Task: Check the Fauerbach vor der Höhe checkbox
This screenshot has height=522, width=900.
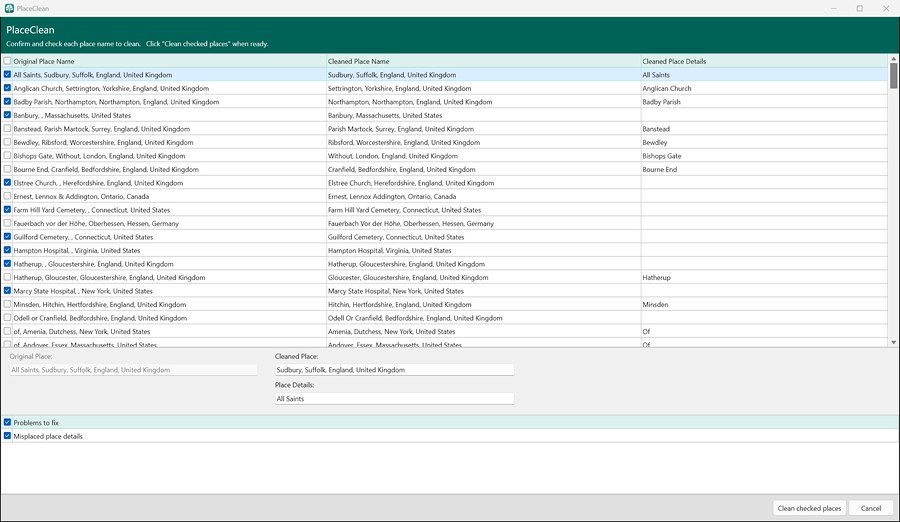Action: point(7,223)
